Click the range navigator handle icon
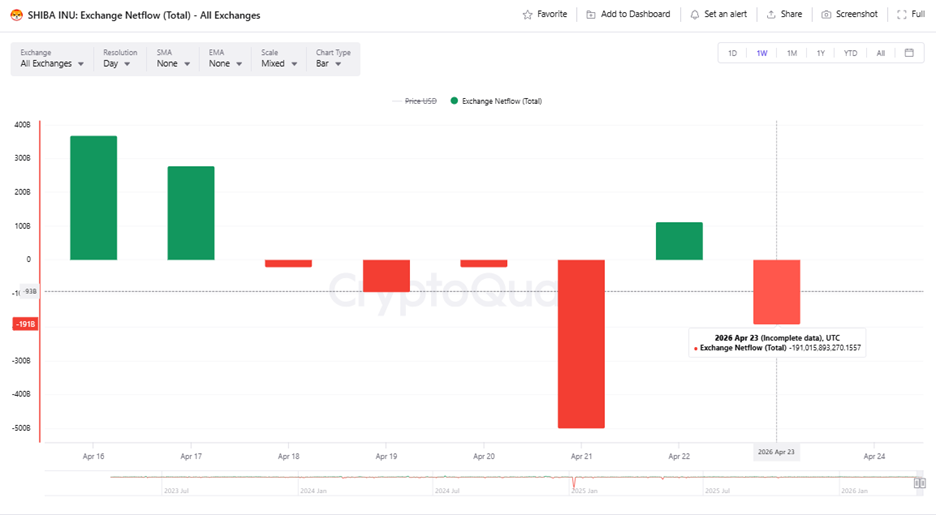 click(x=920, y=483)
